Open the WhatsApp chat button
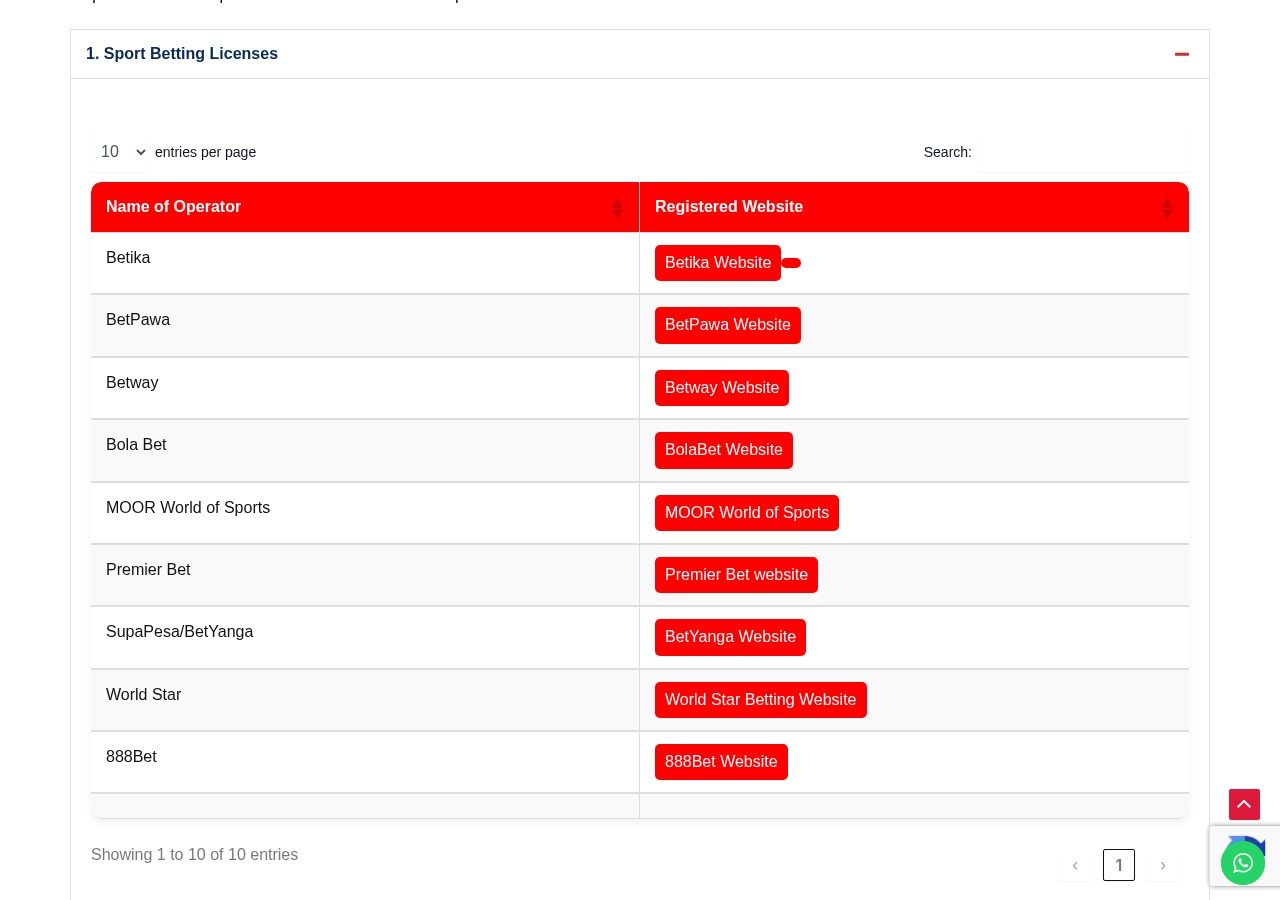Screen dimensions: 1280x900 (1243, 863)
